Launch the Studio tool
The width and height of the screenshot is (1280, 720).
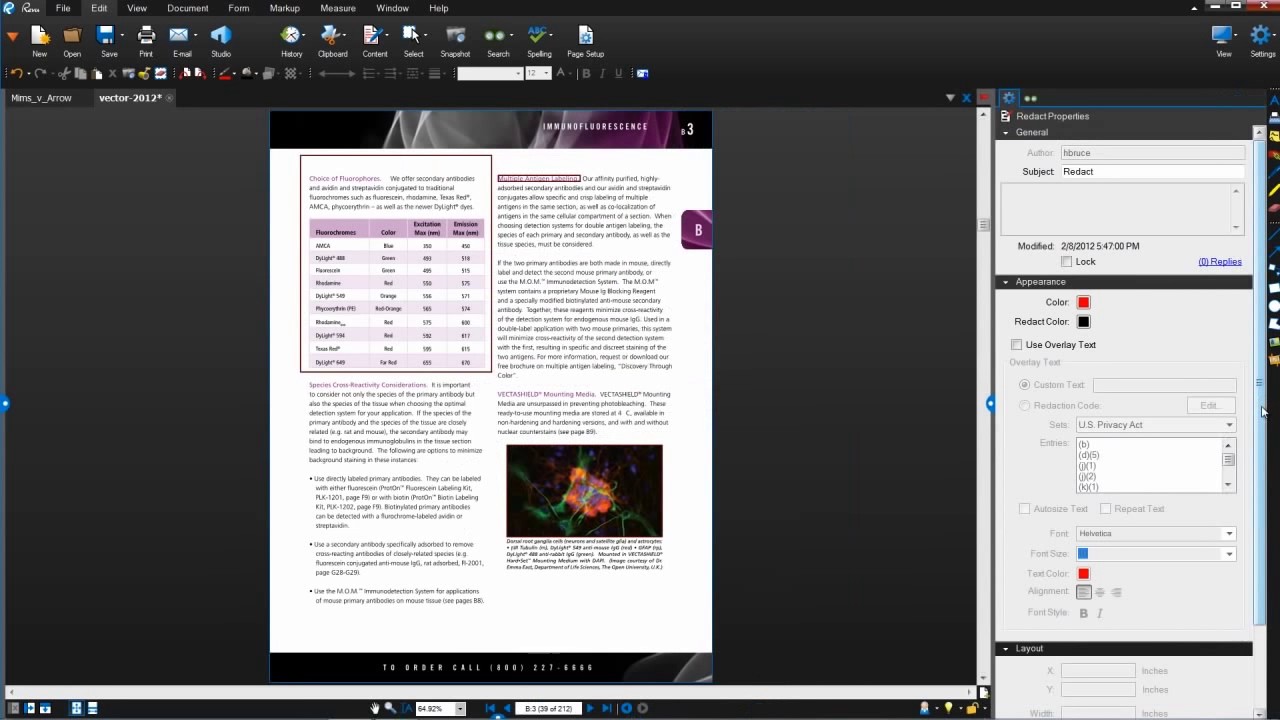coord(221,40)
